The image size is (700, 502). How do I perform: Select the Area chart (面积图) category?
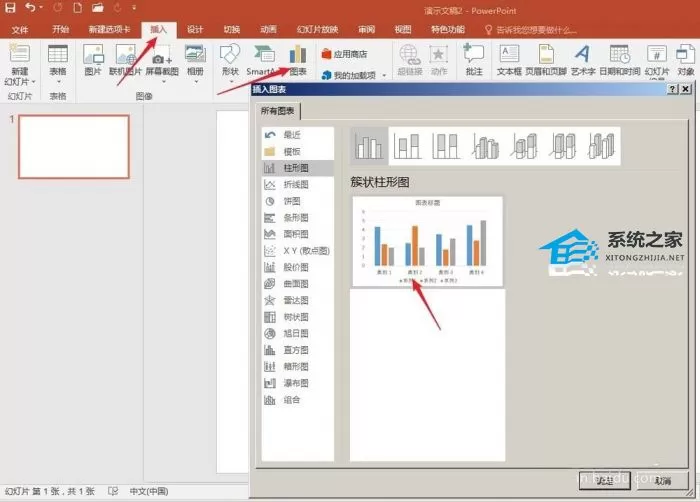[x=297, y=234]
